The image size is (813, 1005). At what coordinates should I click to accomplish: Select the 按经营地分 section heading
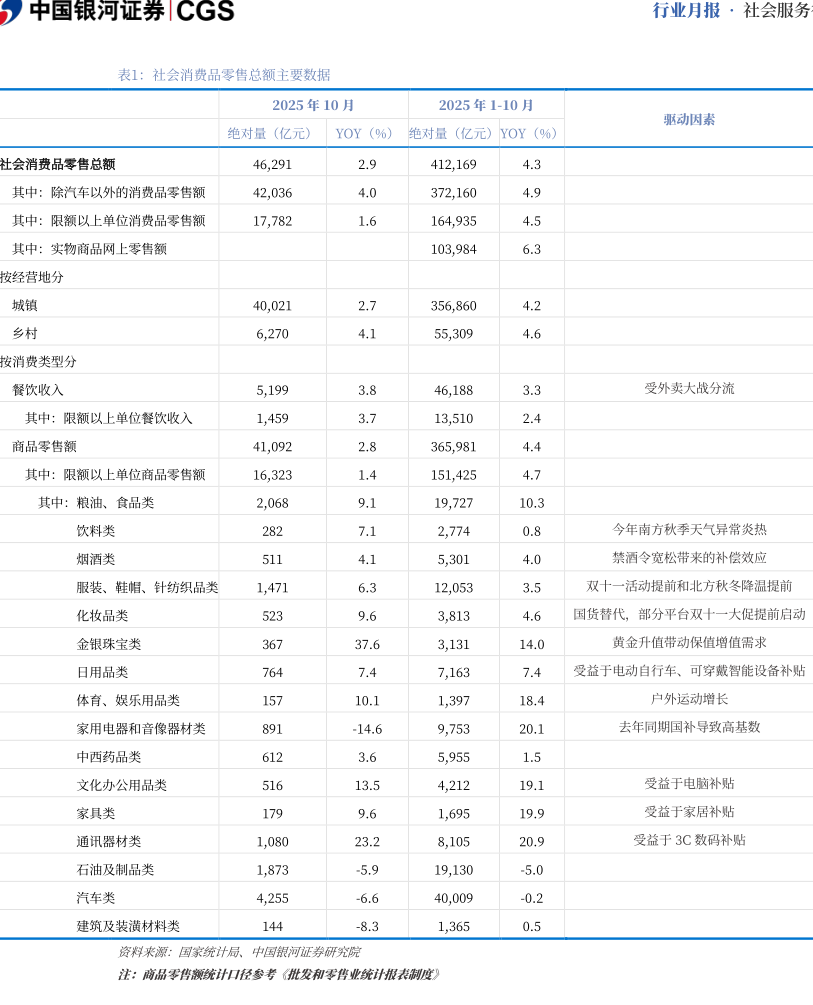tap(32, 277)
